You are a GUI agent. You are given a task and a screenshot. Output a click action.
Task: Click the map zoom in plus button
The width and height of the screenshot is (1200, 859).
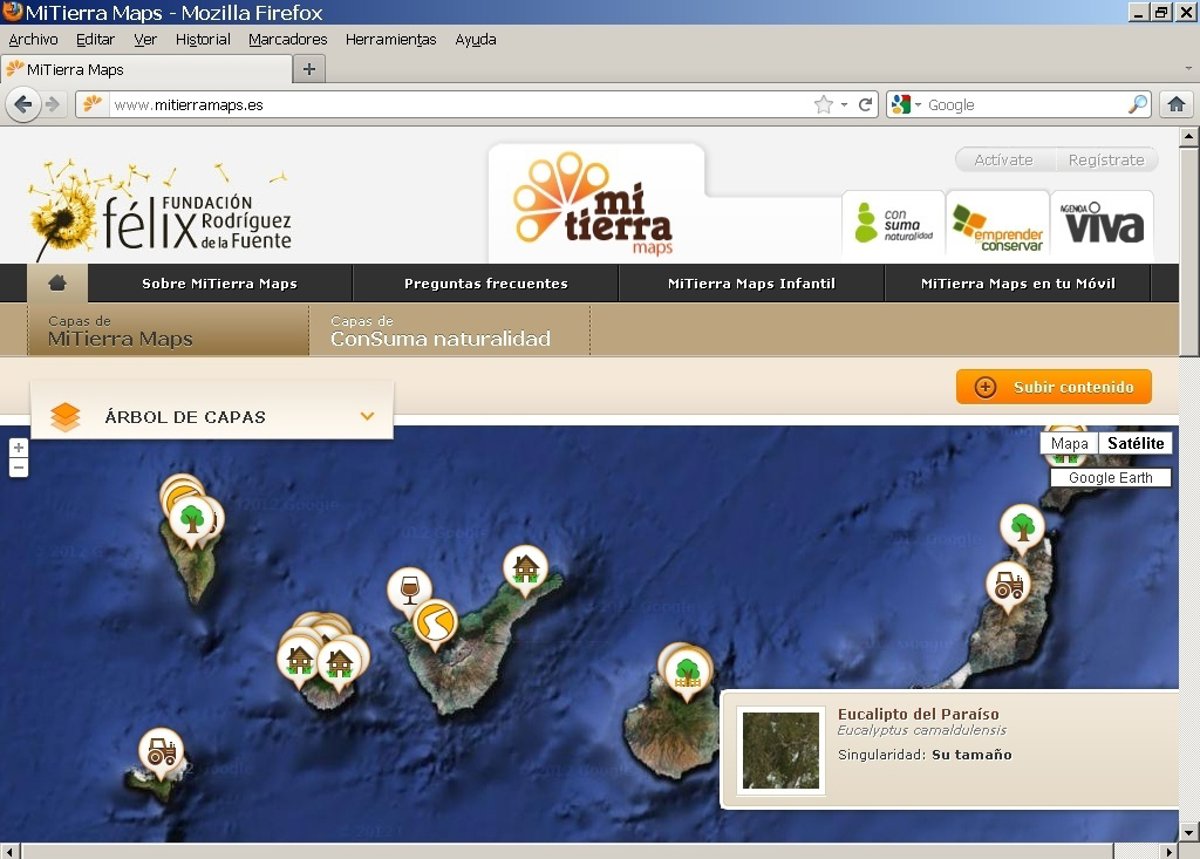click(18, 448)
